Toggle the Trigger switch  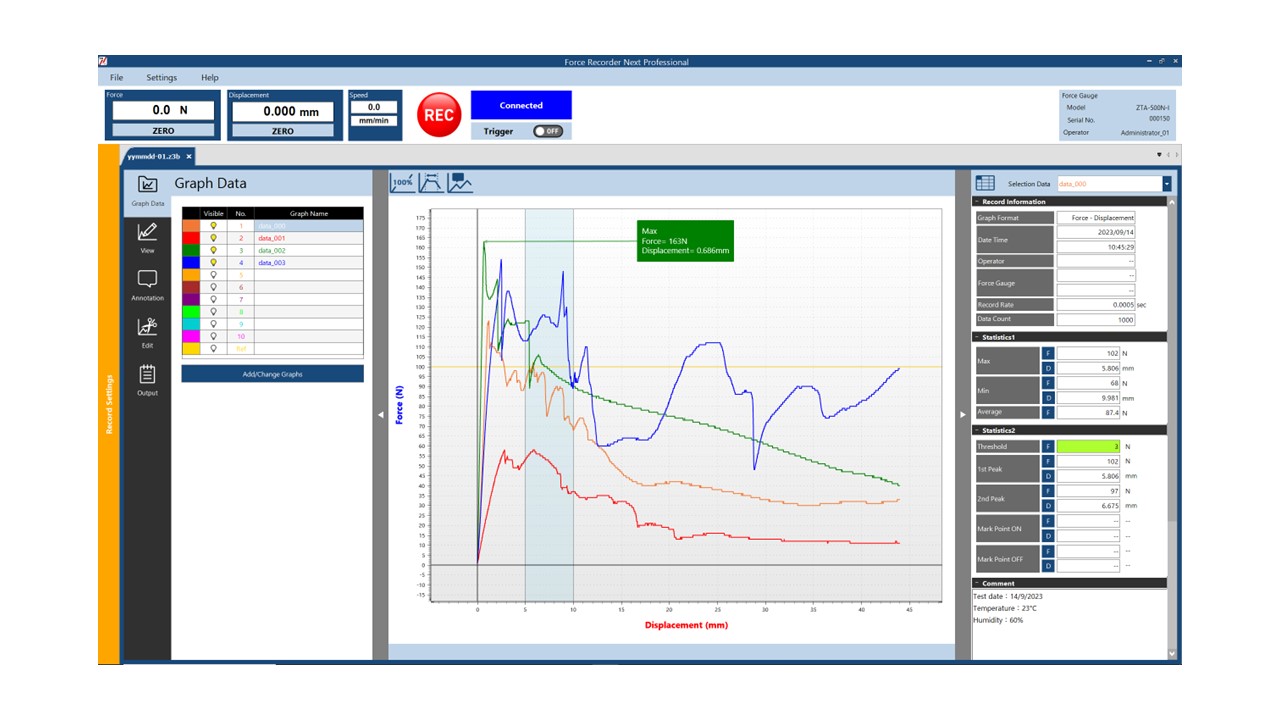[547, 131]
